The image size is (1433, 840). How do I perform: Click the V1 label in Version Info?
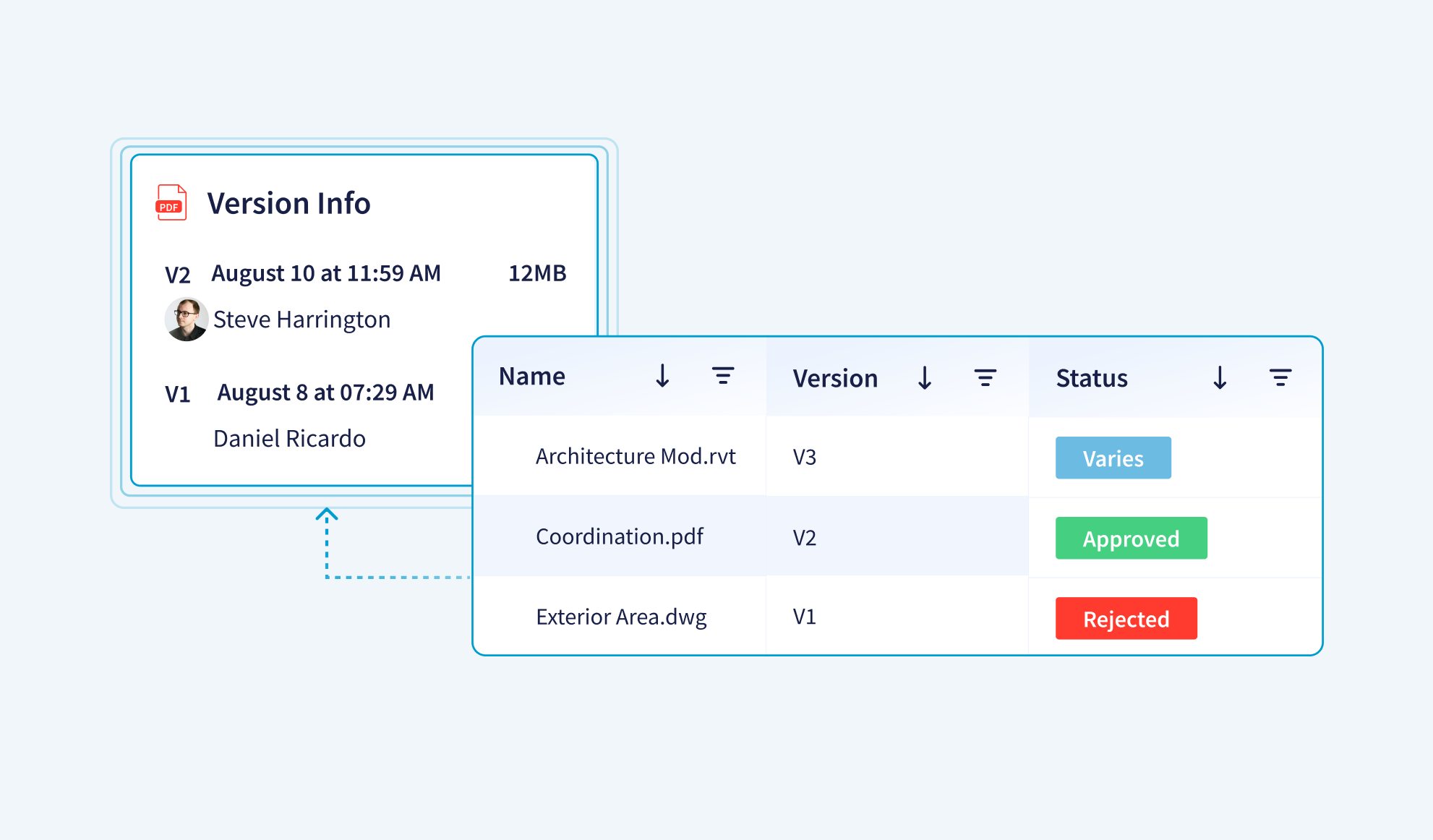pos(178,394)
